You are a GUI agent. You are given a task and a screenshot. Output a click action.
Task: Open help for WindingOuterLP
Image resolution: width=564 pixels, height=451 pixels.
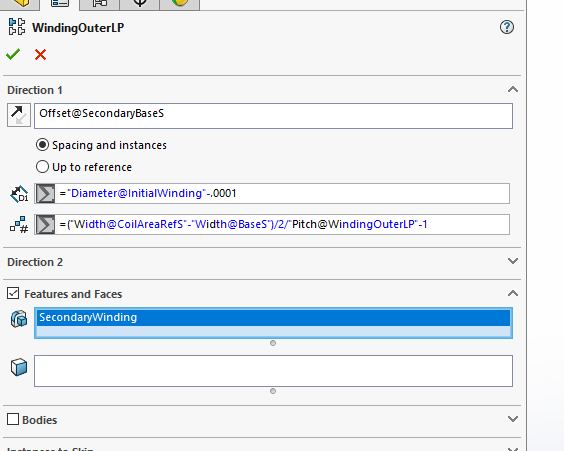507,27
